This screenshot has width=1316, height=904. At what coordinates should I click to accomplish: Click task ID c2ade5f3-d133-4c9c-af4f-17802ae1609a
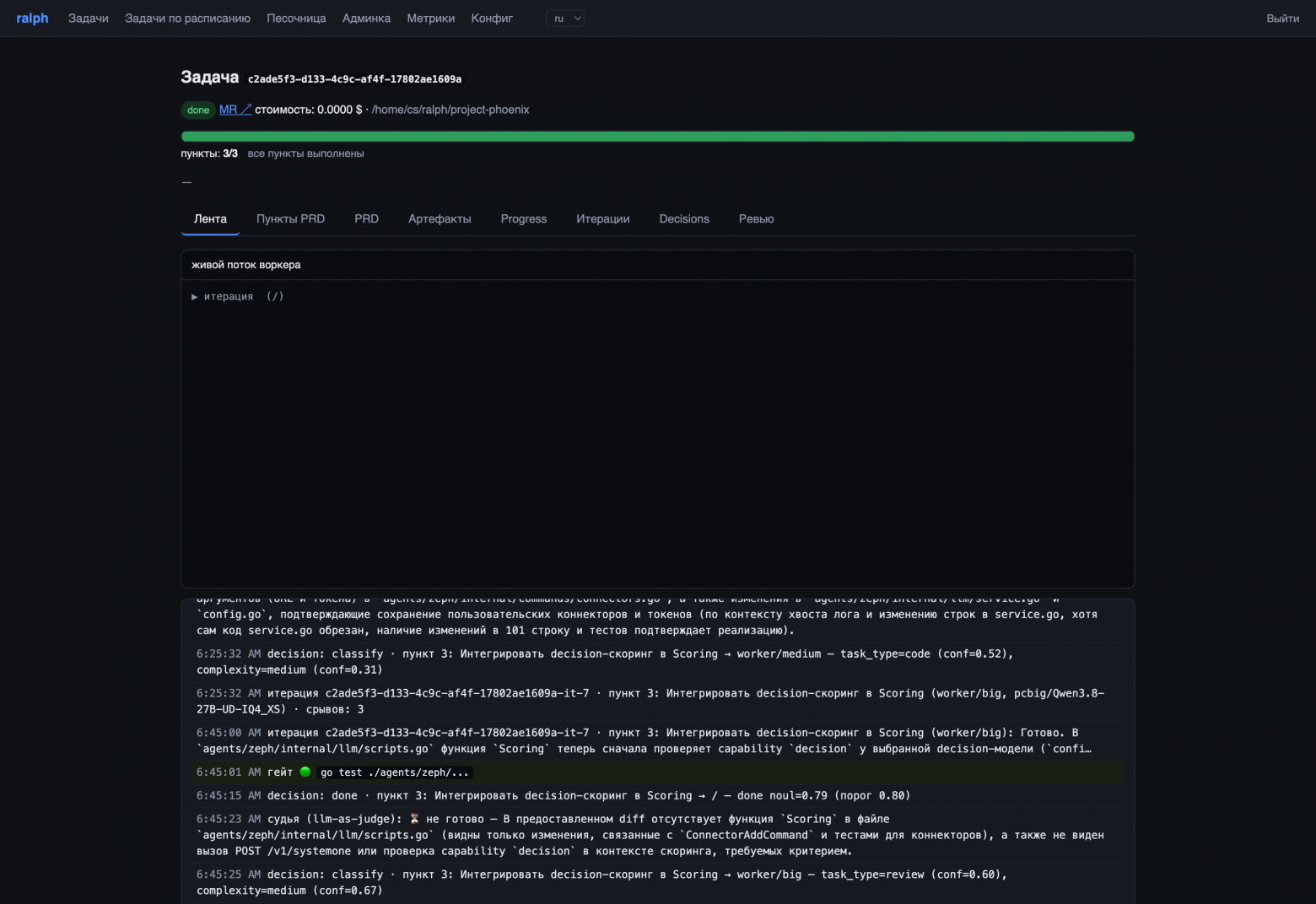tap(354, 79)
